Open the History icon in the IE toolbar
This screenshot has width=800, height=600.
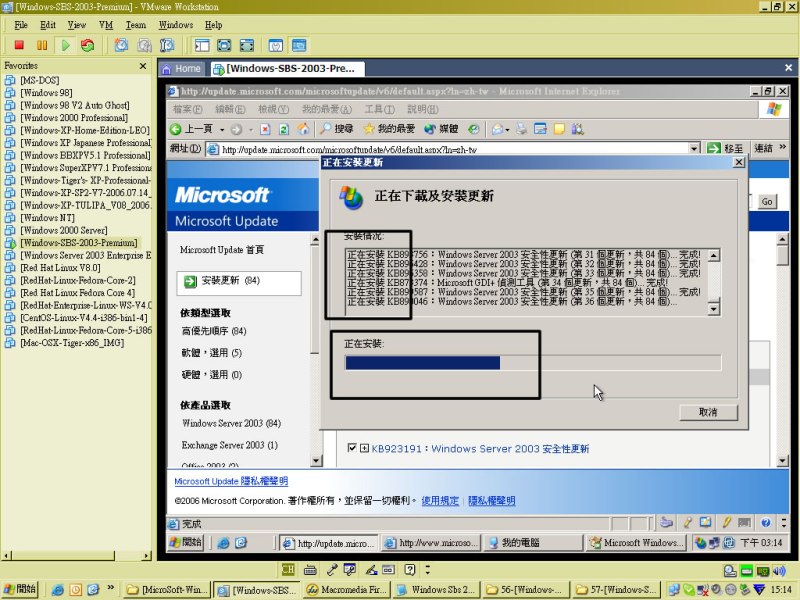click(474, 129)
